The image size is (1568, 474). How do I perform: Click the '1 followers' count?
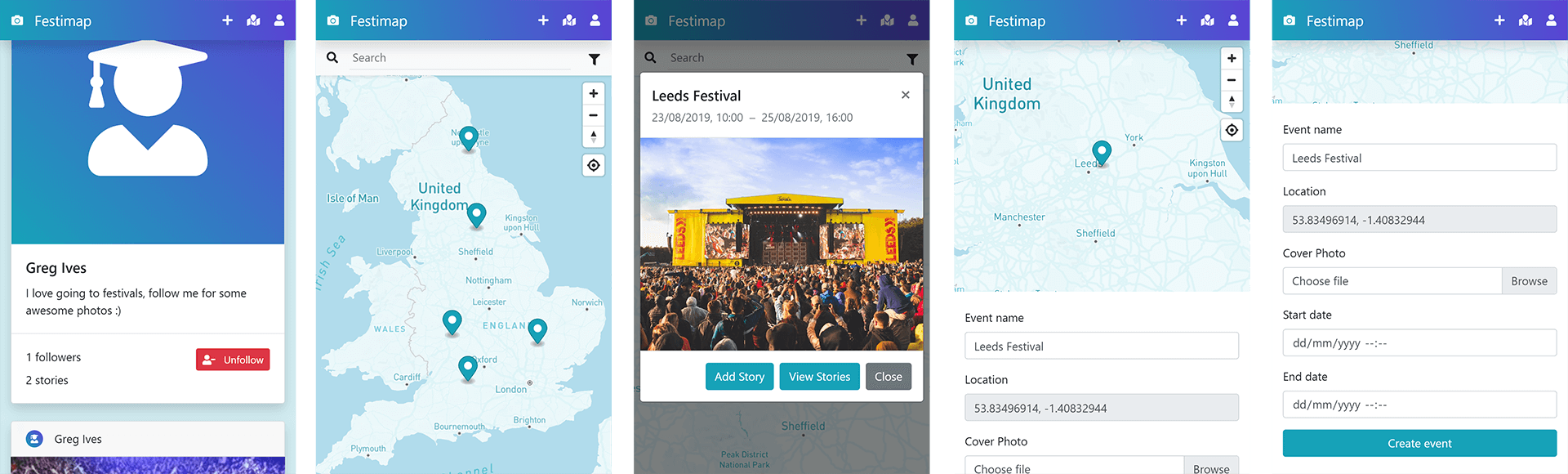[53, 357]
